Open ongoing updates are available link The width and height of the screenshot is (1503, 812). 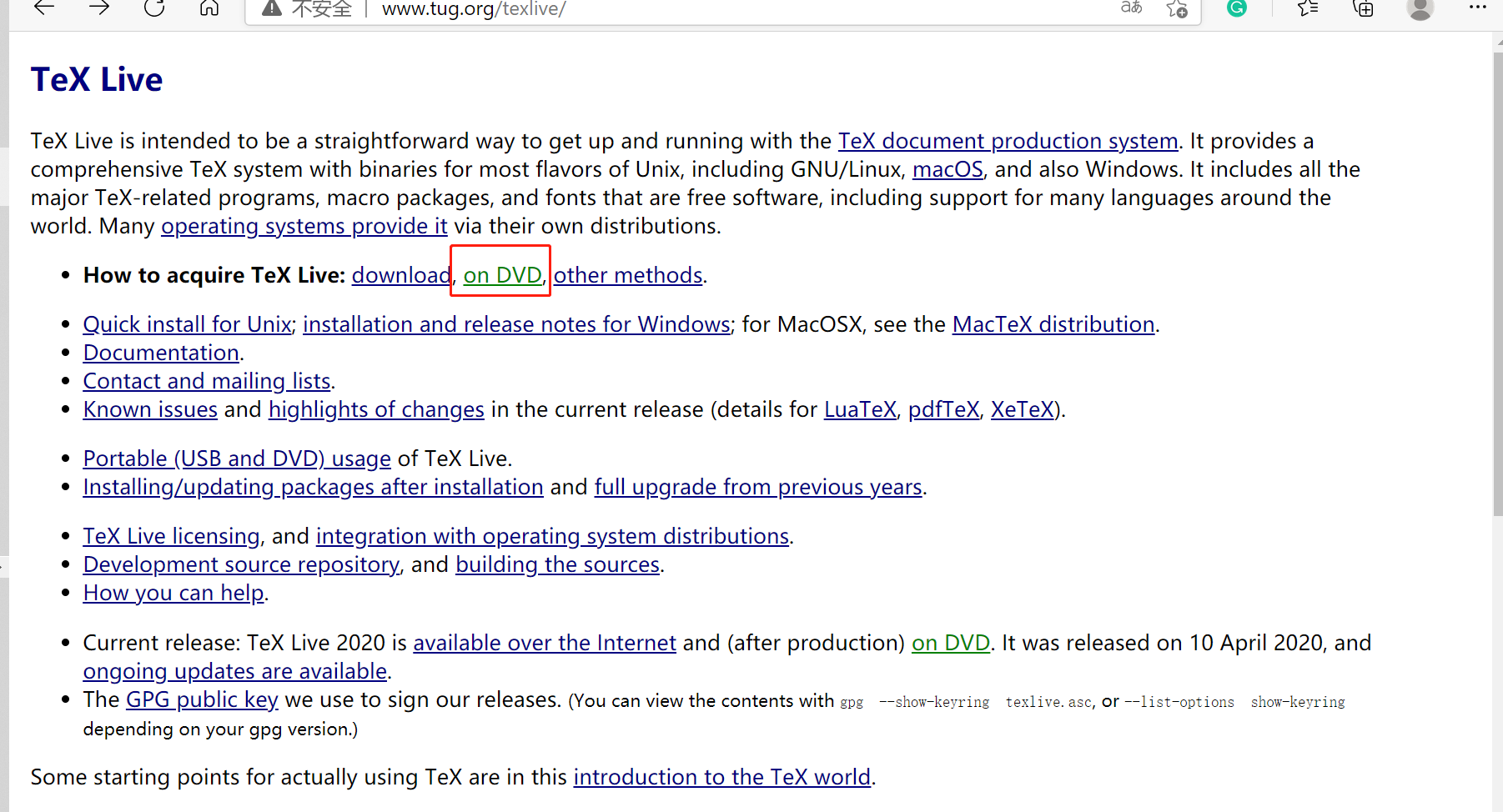point(235,671)
